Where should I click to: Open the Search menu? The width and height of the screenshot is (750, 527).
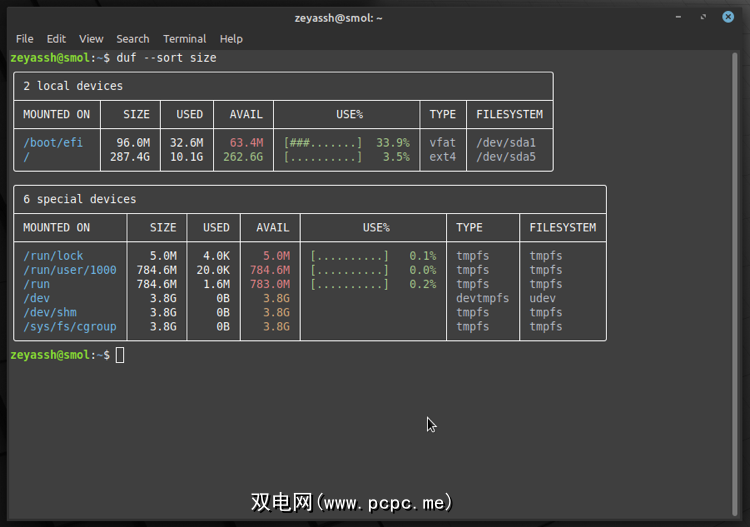click(x=132, y=39)
